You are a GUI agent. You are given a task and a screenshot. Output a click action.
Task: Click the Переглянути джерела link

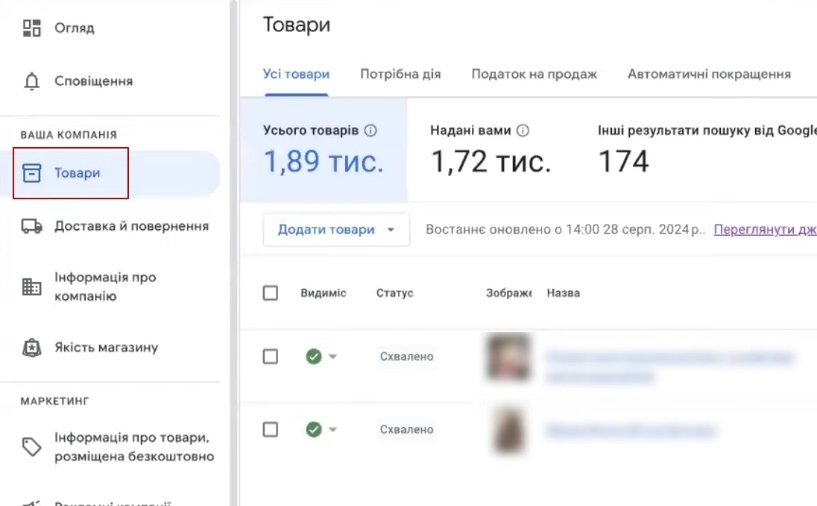pos(764,230)
